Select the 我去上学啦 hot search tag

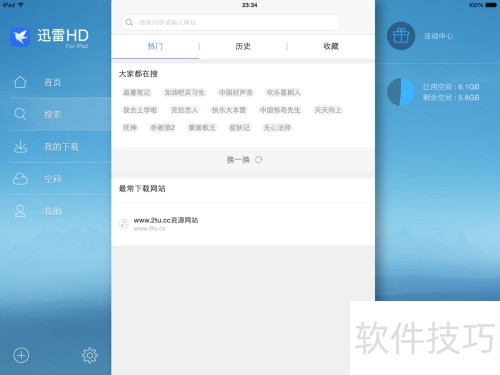(140, 110)
